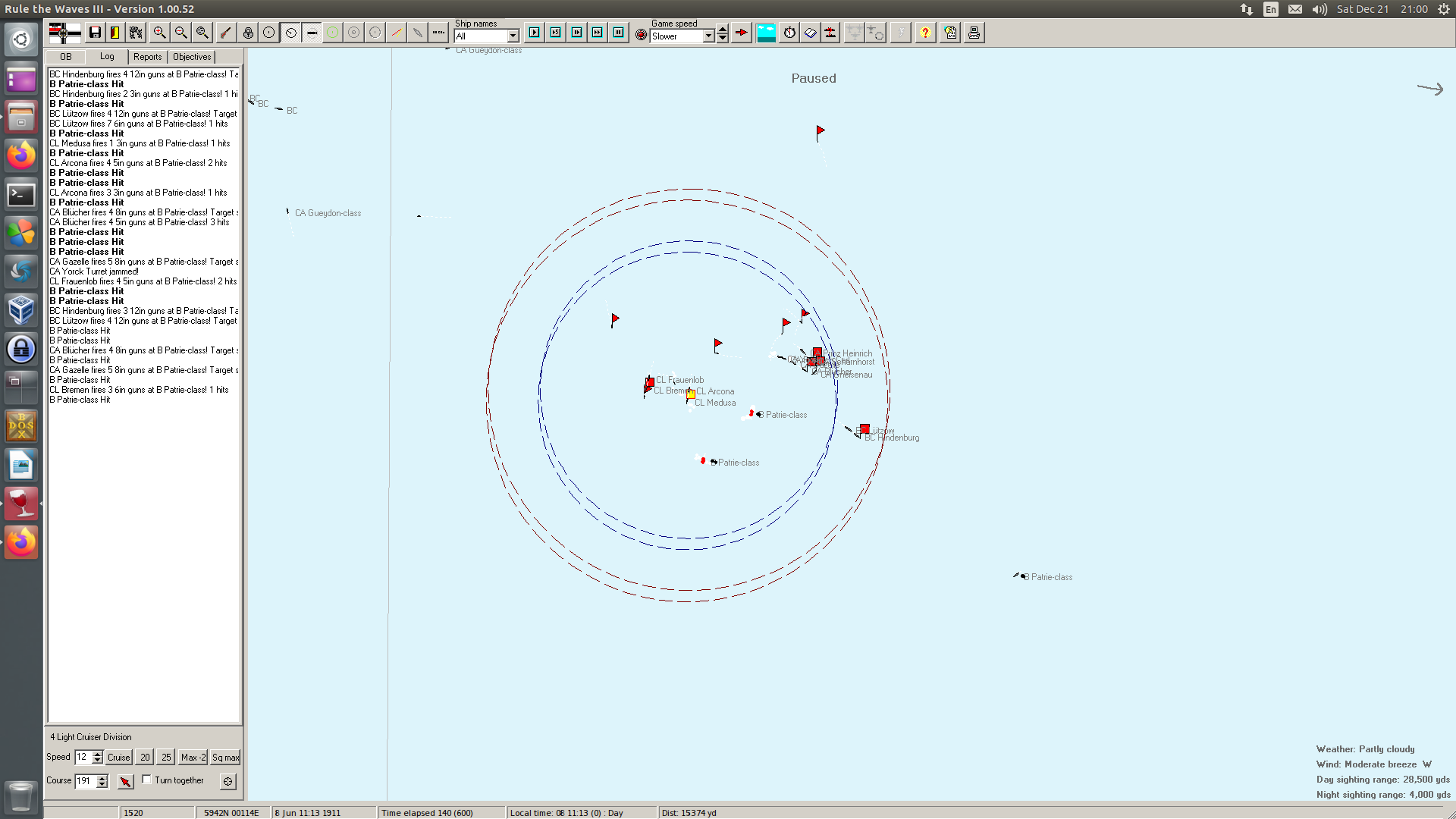Toggle the grey target circle button

[354, 33]
